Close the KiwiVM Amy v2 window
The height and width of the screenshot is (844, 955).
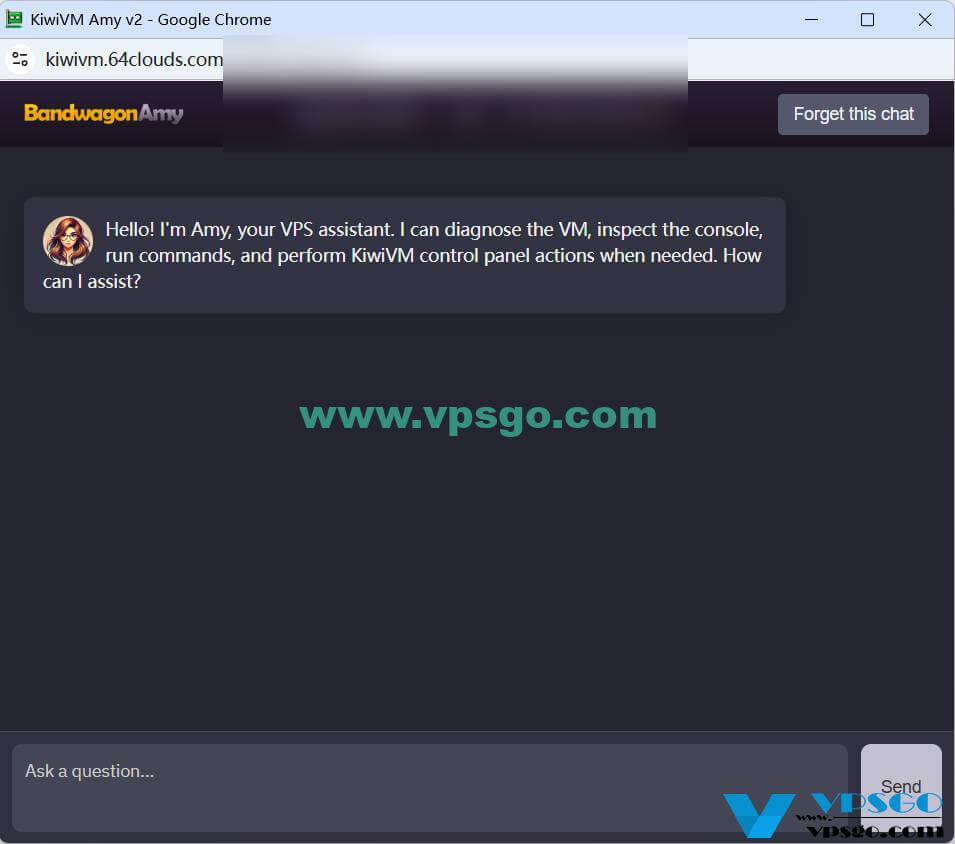point(924,19)
